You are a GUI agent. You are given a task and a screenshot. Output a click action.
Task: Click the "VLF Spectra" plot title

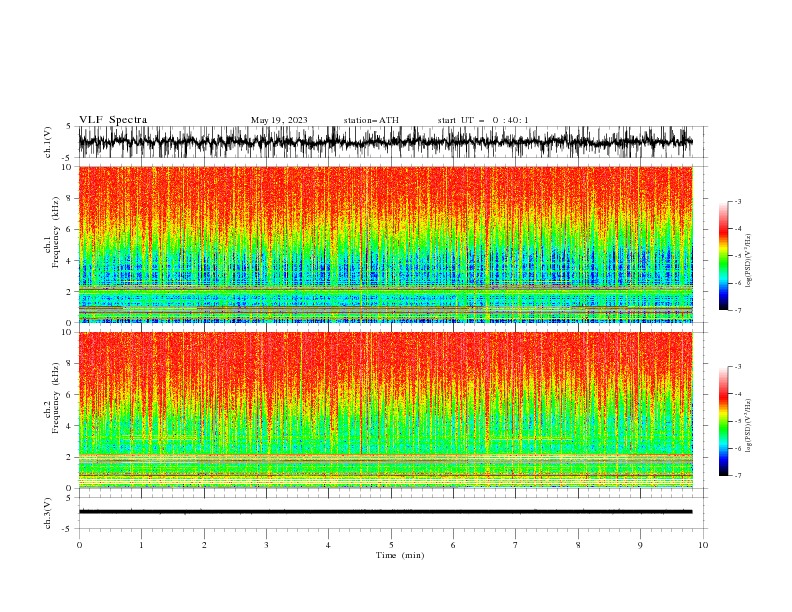click(x=113, y=120)
